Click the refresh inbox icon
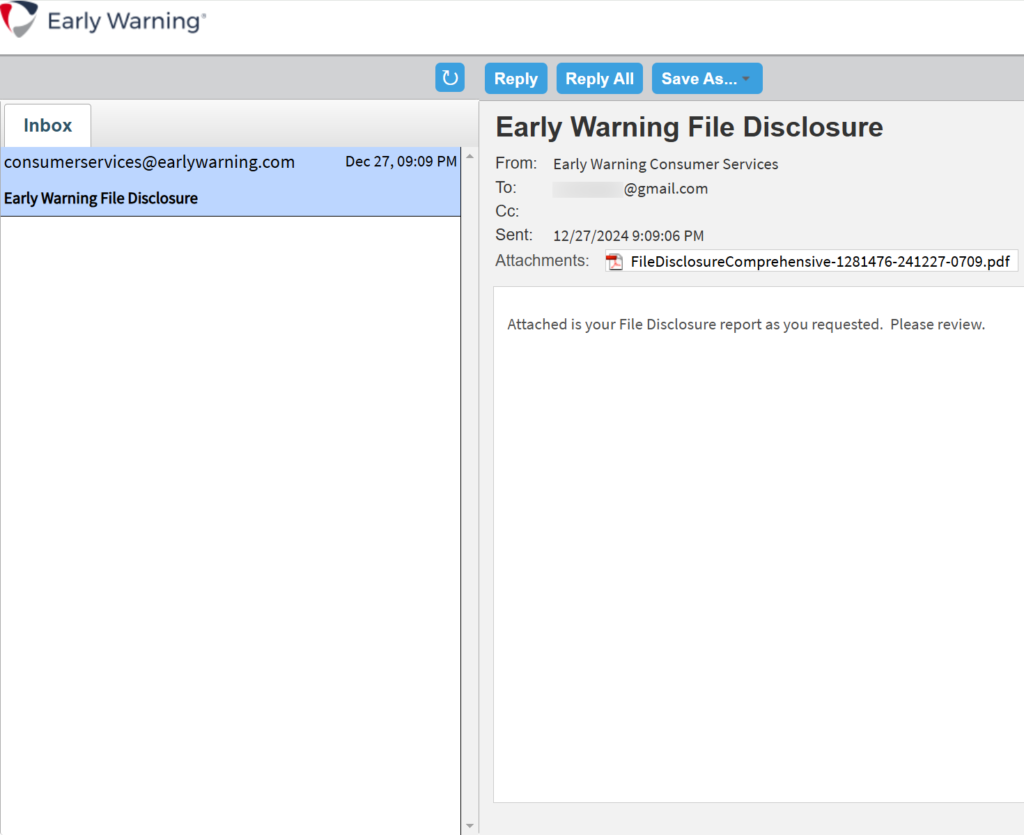The image size is (1024, 835). (x=449, y=78)
